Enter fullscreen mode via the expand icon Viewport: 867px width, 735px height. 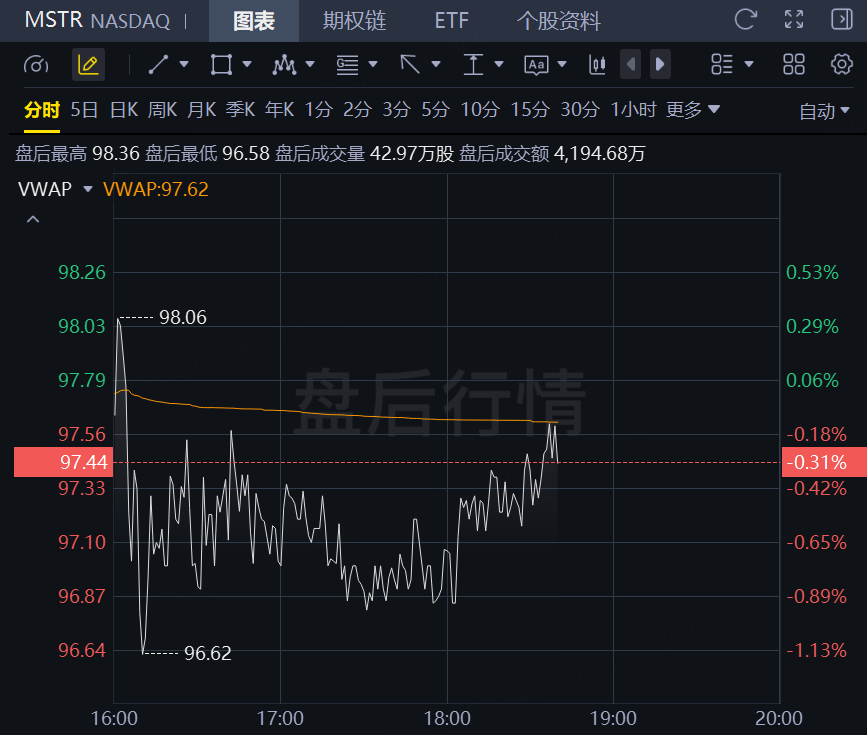coord(794,20)
